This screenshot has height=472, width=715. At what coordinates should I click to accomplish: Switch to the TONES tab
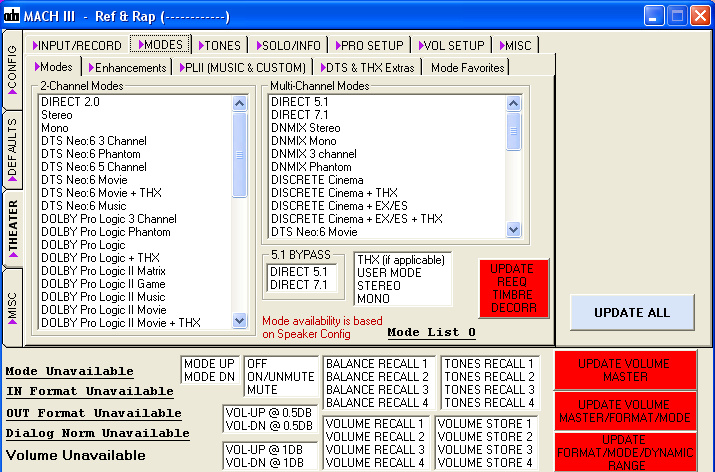222,45
